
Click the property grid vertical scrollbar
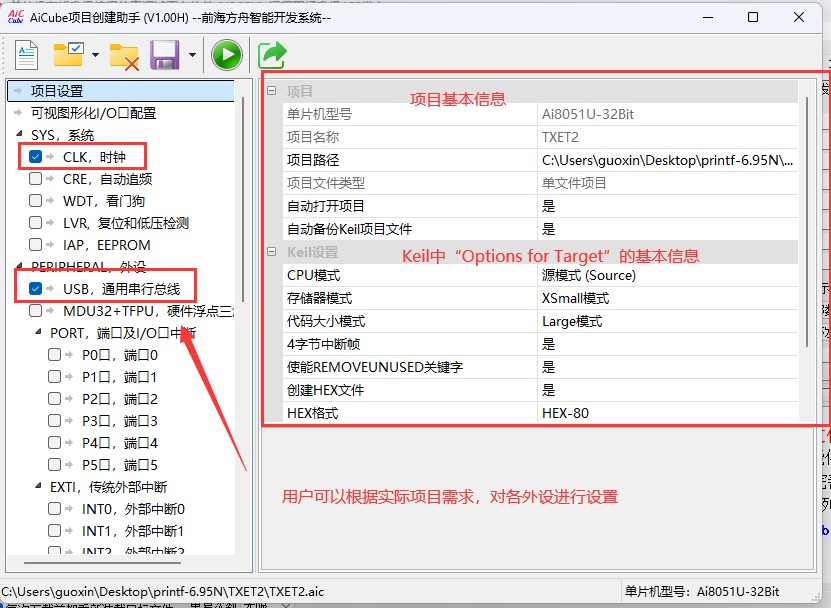(807, 222)
